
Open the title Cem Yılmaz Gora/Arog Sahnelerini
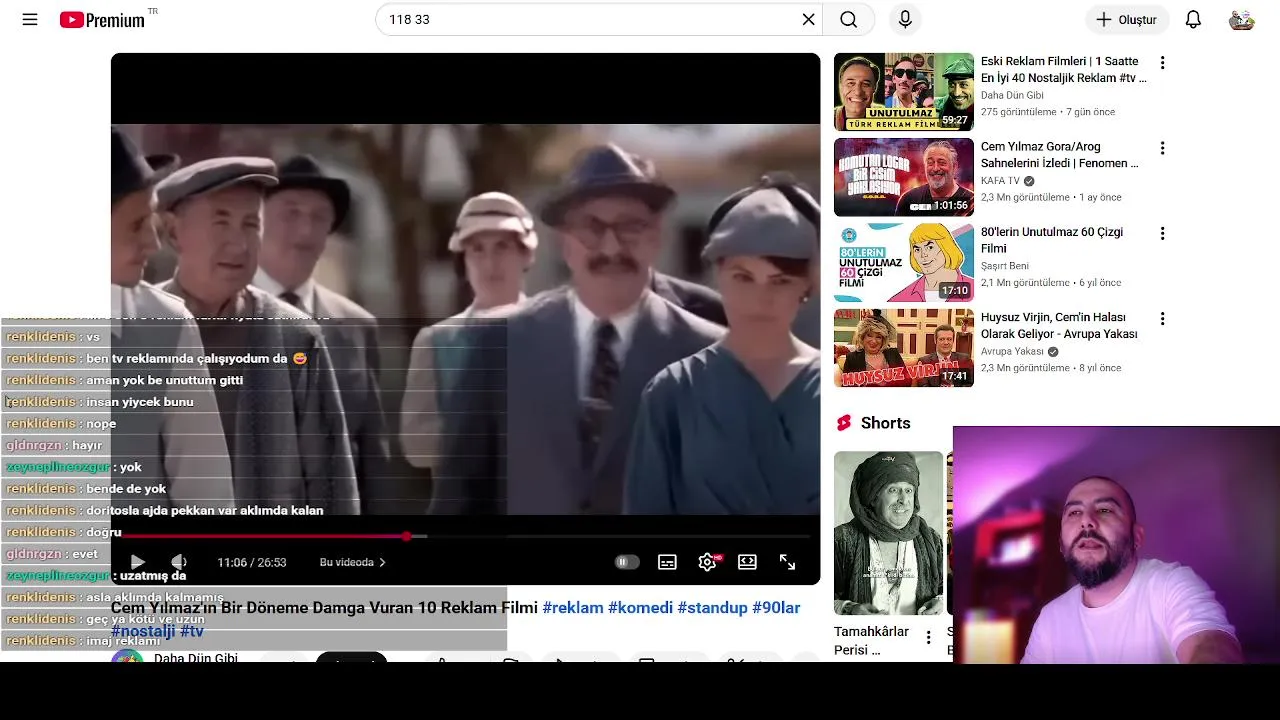(1060, 155)
